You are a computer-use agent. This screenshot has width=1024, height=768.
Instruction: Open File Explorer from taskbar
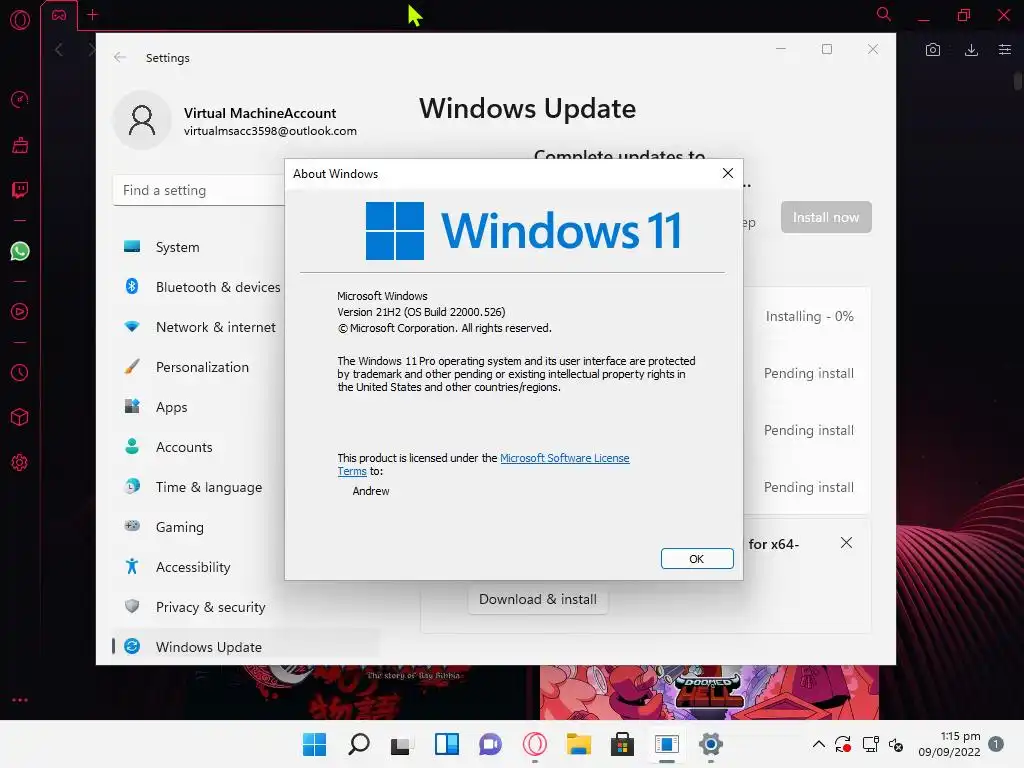pyautogui.click(x=579, y=744)
